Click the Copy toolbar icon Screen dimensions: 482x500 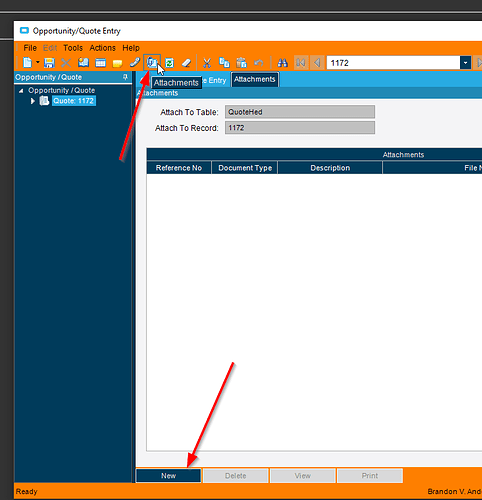tap(224, 63)
